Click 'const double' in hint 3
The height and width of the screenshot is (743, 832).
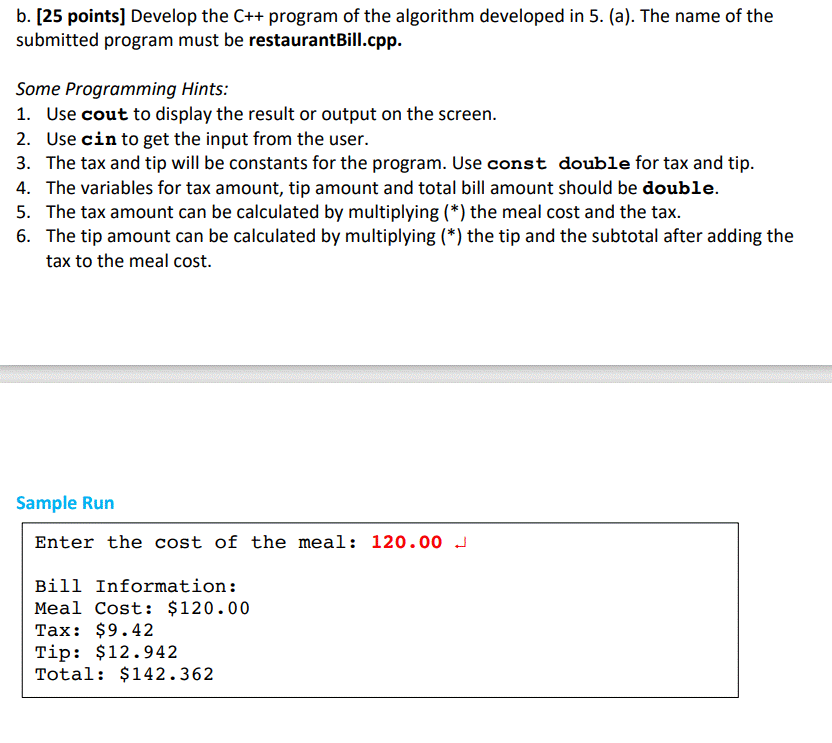pos(559,163)
